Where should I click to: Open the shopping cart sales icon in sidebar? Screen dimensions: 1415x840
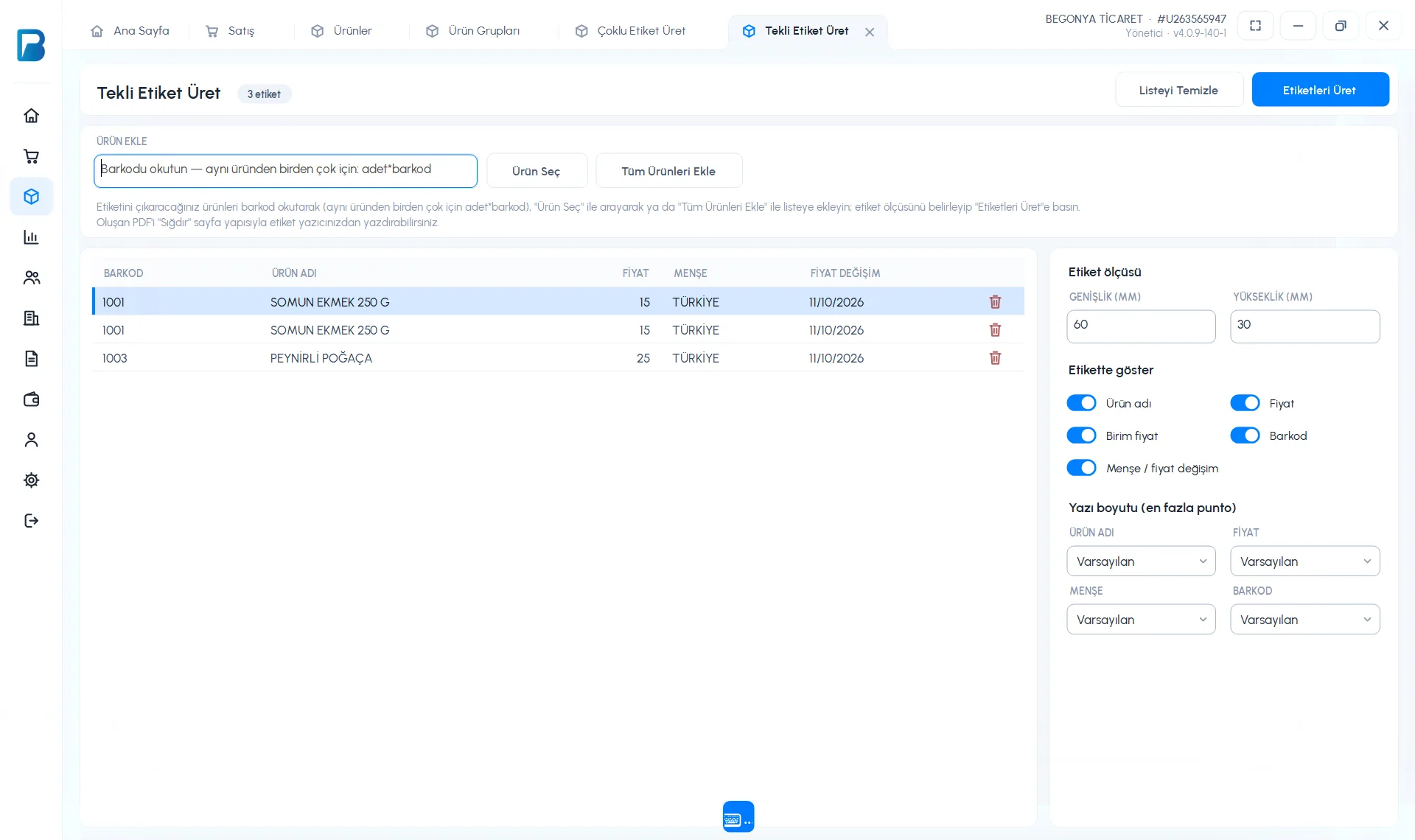(x=31, y=156)
